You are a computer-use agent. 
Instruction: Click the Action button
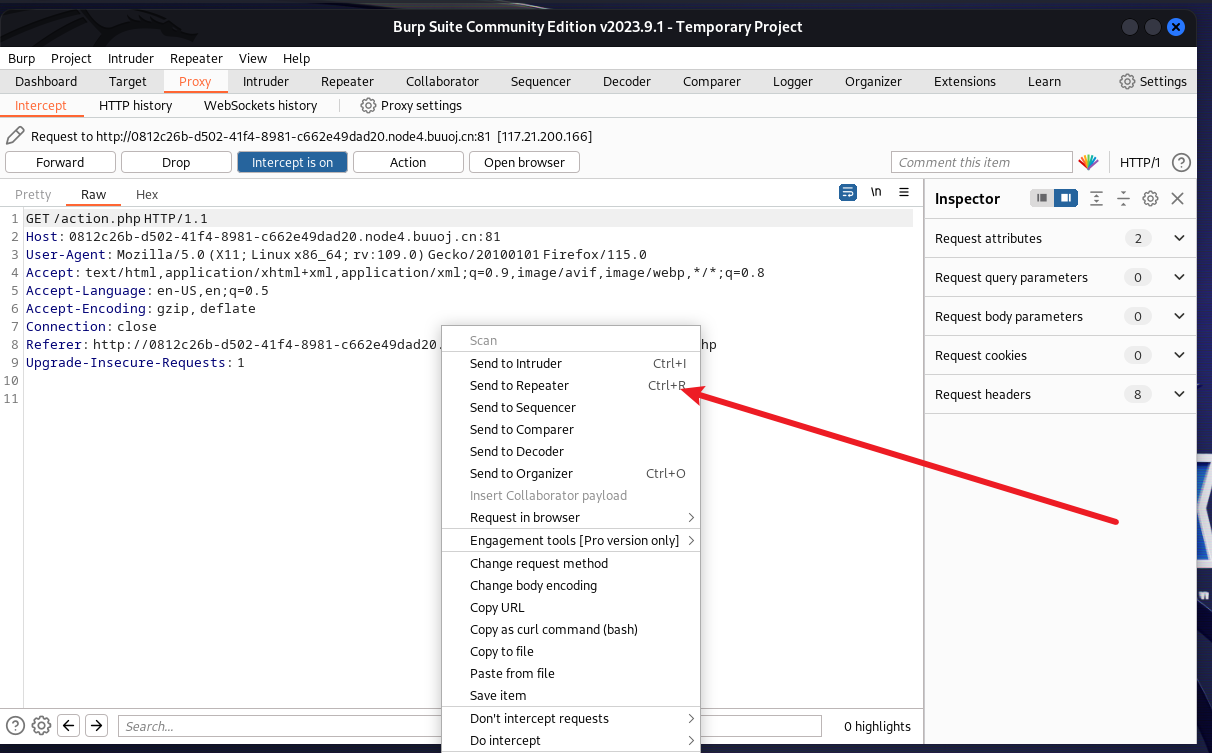coord(408,162)
